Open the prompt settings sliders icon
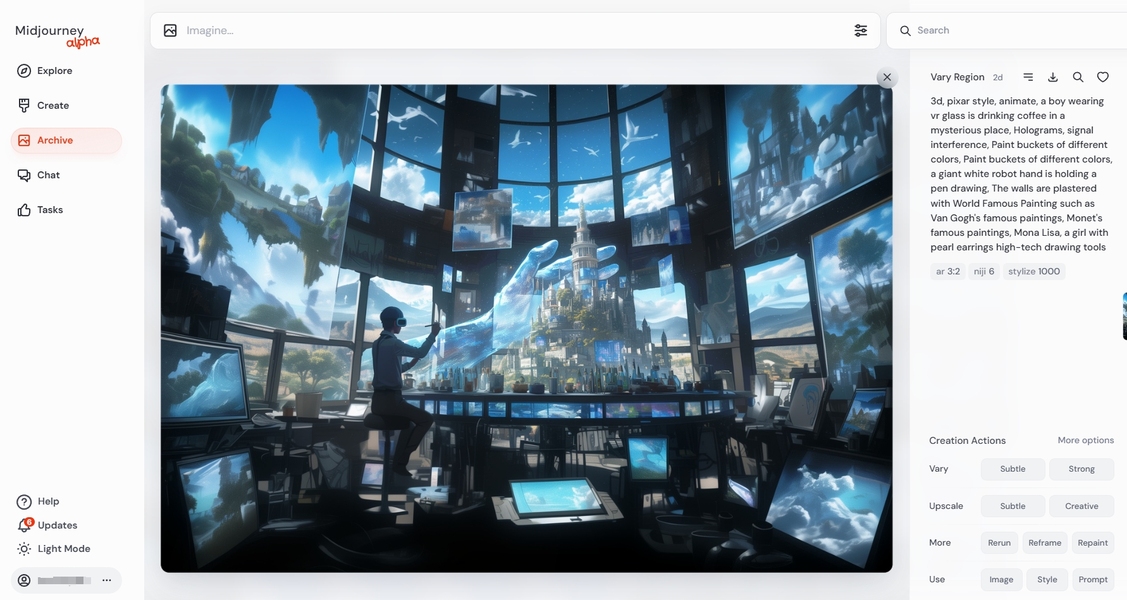 860,30
